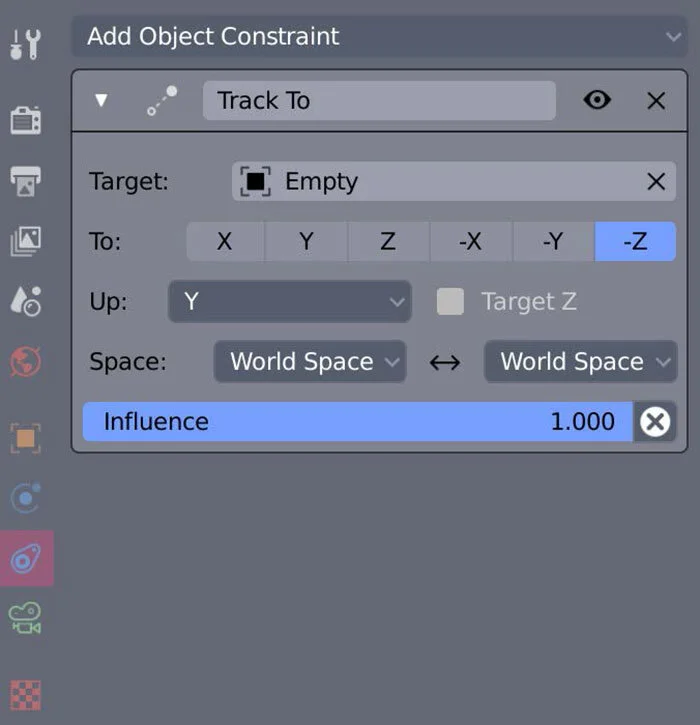Select the X track axis button
This screenshot has height=725, width=700.
[x=225, y=241]
